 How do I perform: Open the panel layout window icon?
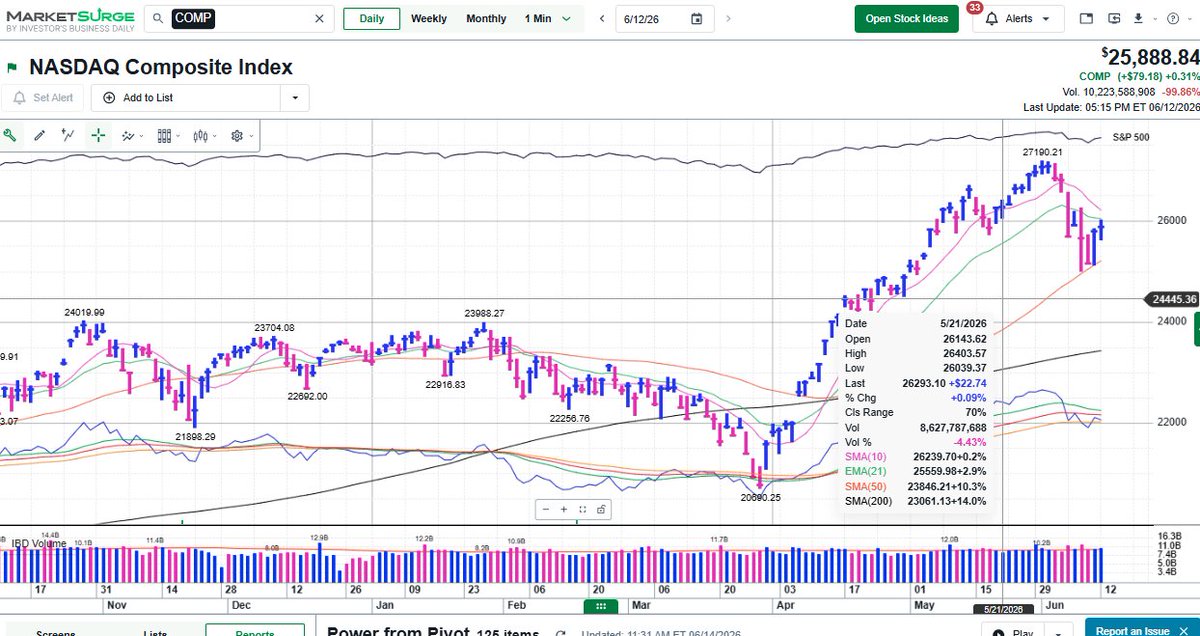[x=1087, y=18]
